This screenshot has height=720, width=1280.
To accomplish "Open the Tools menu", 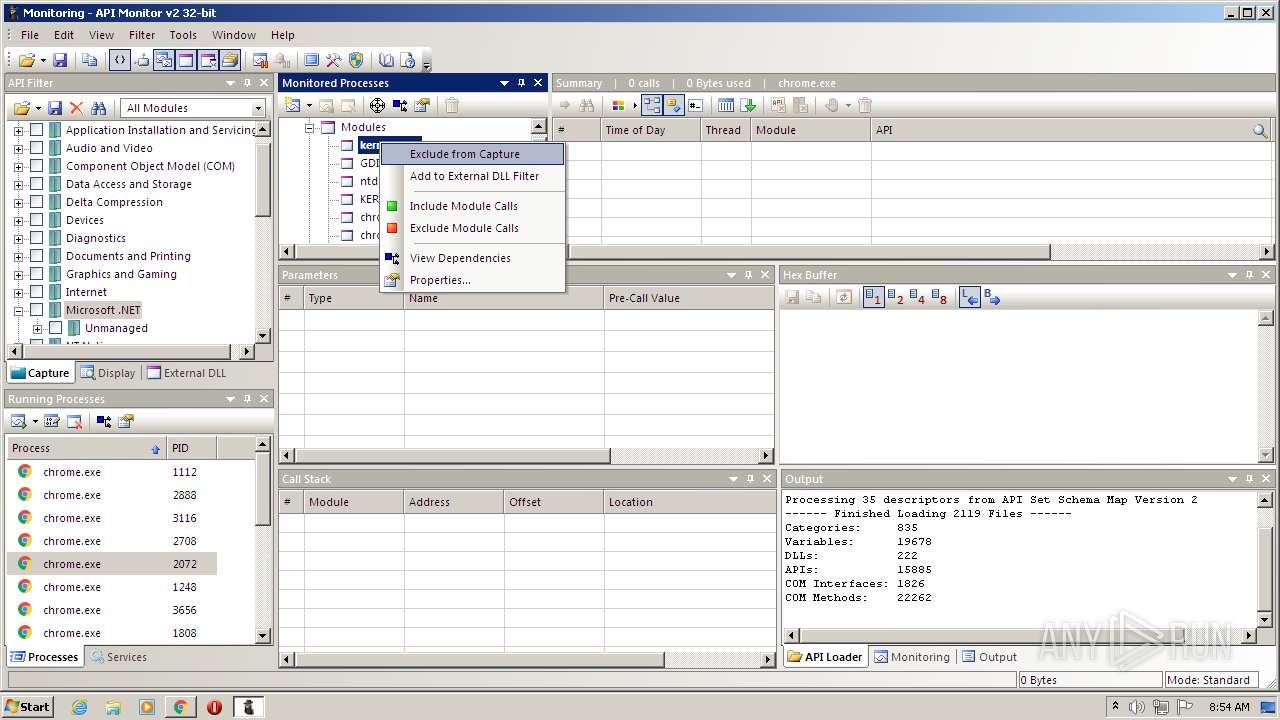I will [183, 35].
